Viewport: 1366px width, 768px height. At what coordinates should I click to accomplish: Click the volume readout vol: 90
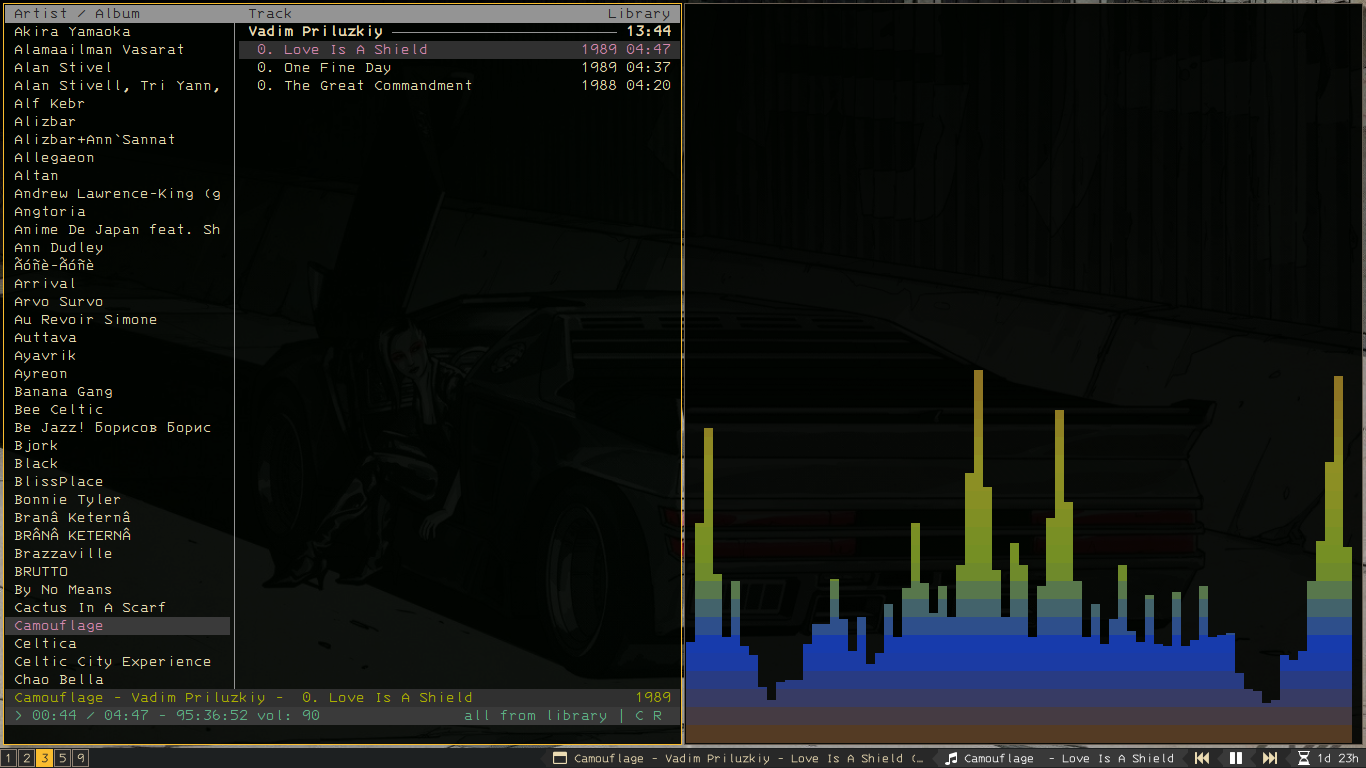click(x=288, y=716)
